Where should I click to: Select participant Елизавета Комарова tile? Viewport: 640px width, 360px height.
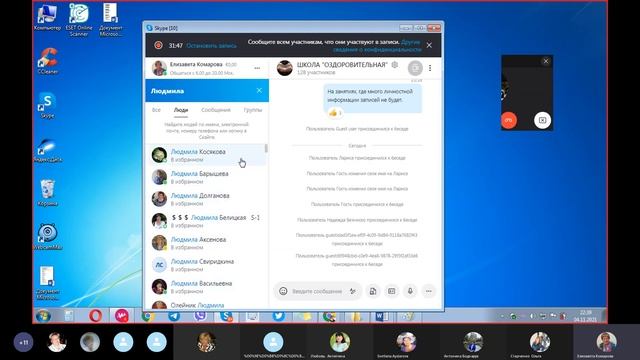[x=606, y=342]
